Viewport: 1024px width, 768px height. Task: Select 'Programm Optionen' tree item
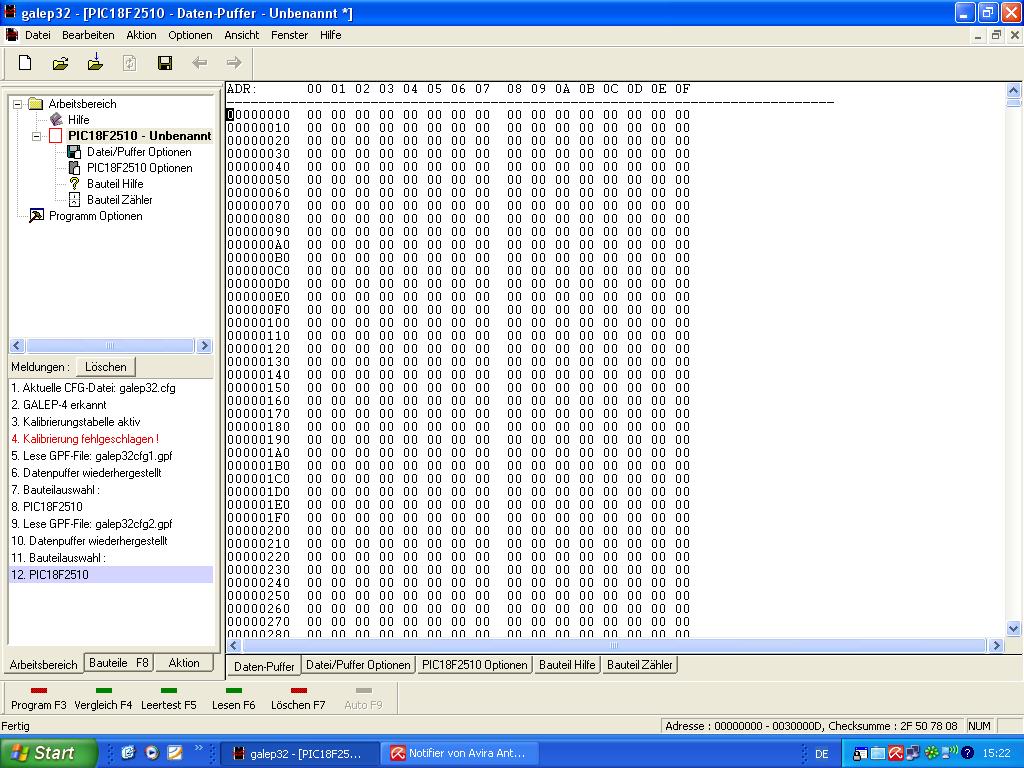[x=95, y=216]
